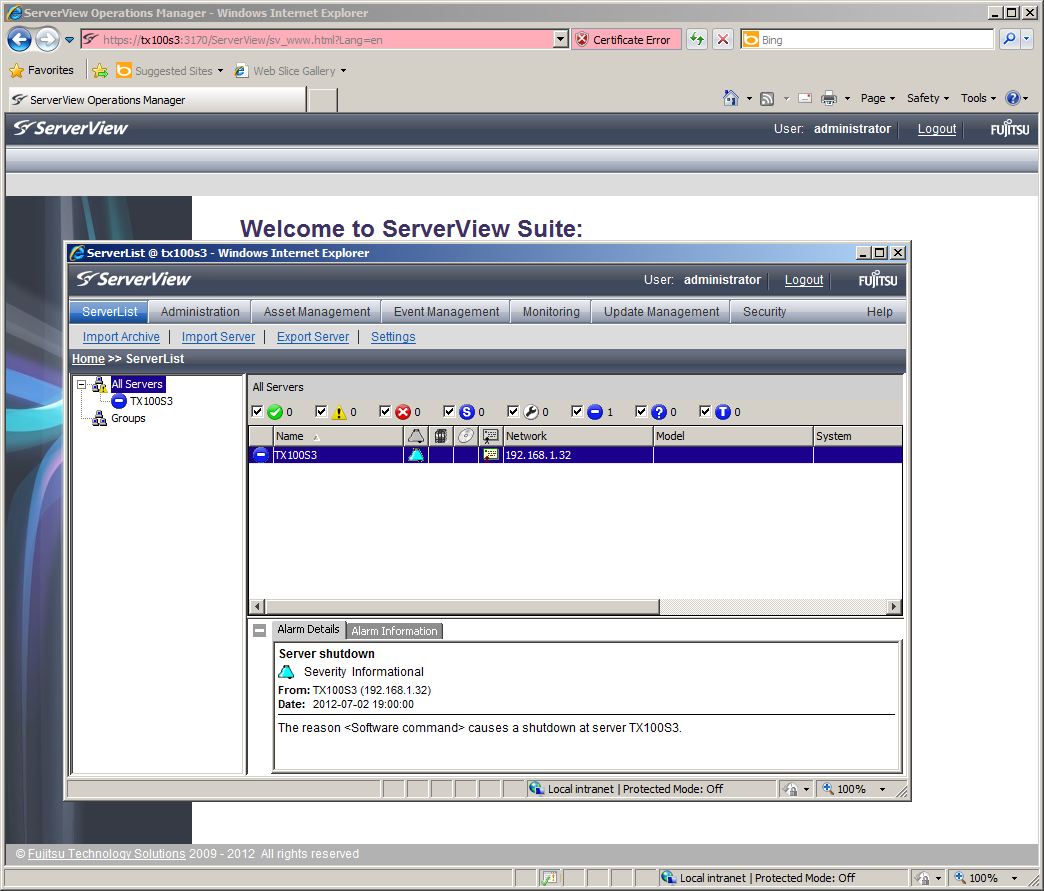Screen dimensions: 1044x891
Task: Click the address bar URL field
Action: pyautogui.click(x=326, y=39)
